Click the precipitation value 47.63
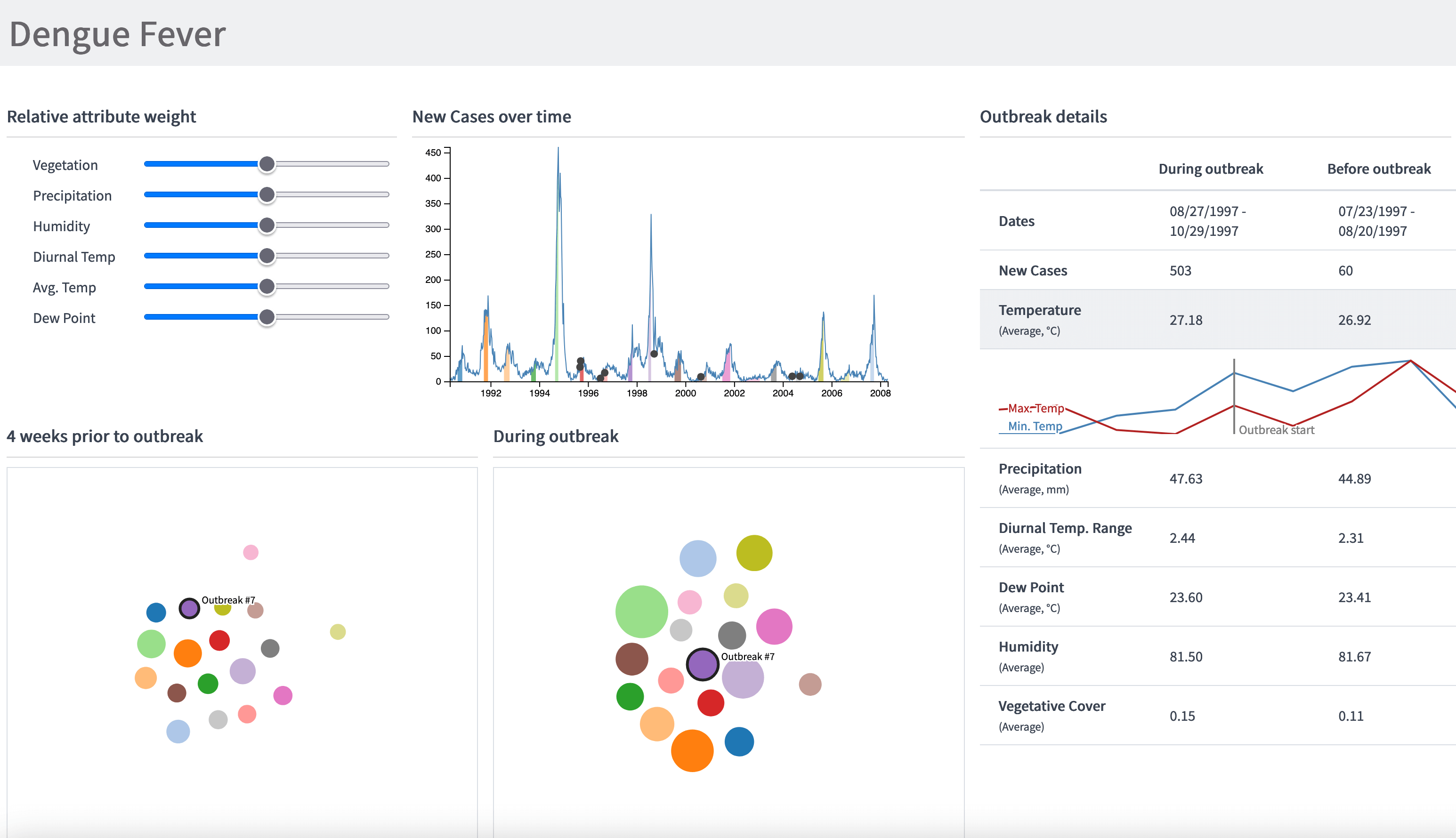The width and height of the screenshot is (1456, 838). click(1186, 479)
